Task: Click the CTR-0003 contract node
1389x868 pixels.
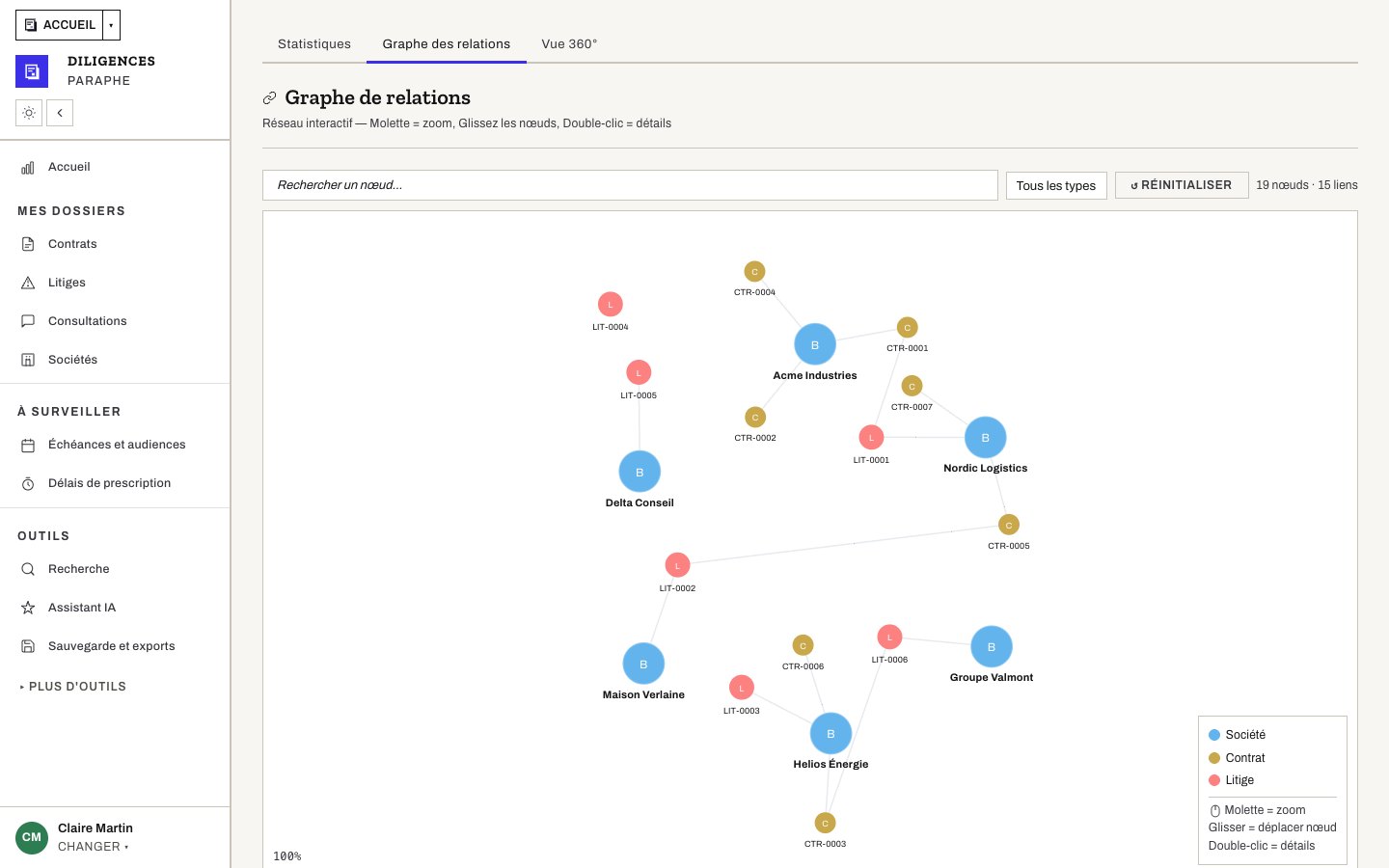Action: click(x=825, y=823)
